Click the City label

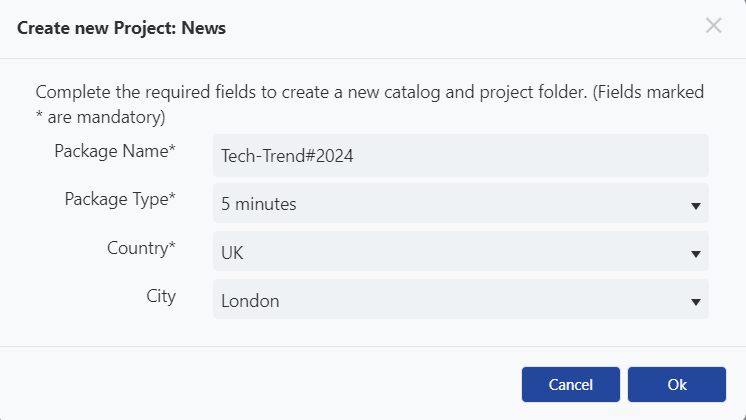[161, 296]
